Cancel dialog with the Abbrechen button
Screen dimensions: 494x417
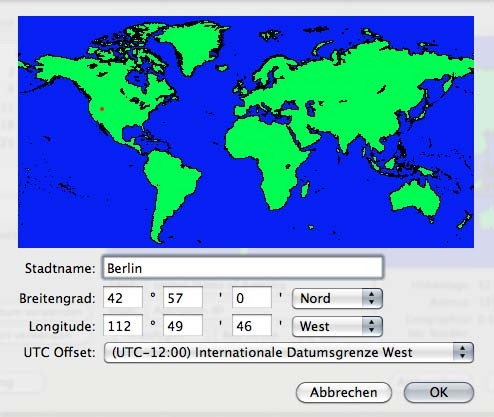click(x=344, y=392)
